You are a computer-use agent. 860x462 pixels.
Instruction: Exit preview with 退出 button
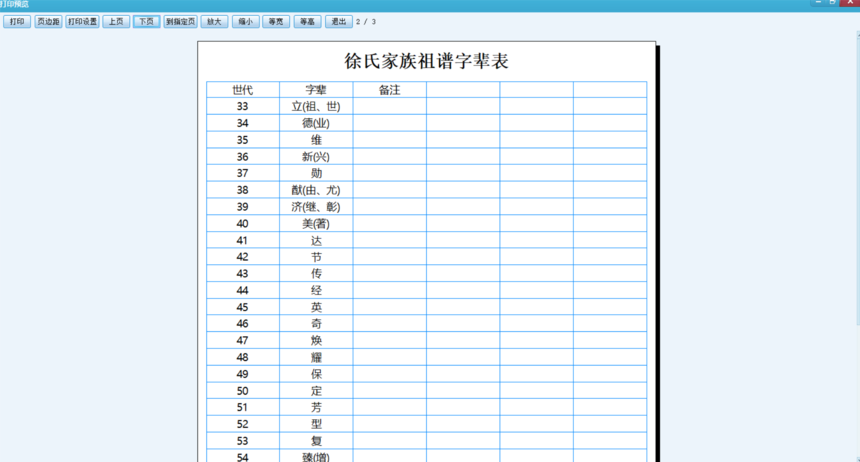(x=338, y=22)
